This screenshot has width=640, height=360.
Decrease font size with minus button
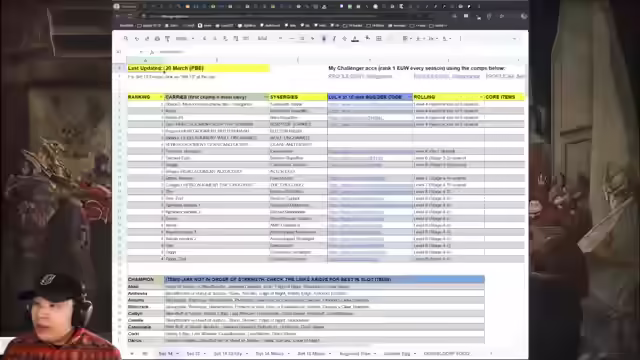tap(291, 38)
